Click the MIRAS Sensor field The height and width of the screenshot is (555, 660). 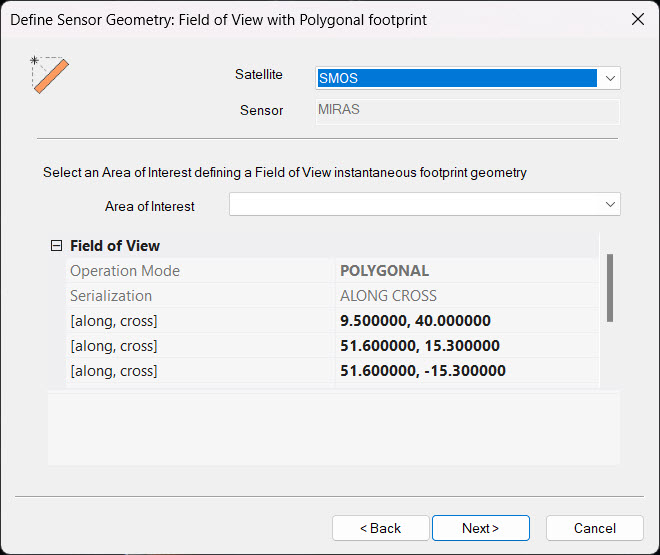pos(467,110)
